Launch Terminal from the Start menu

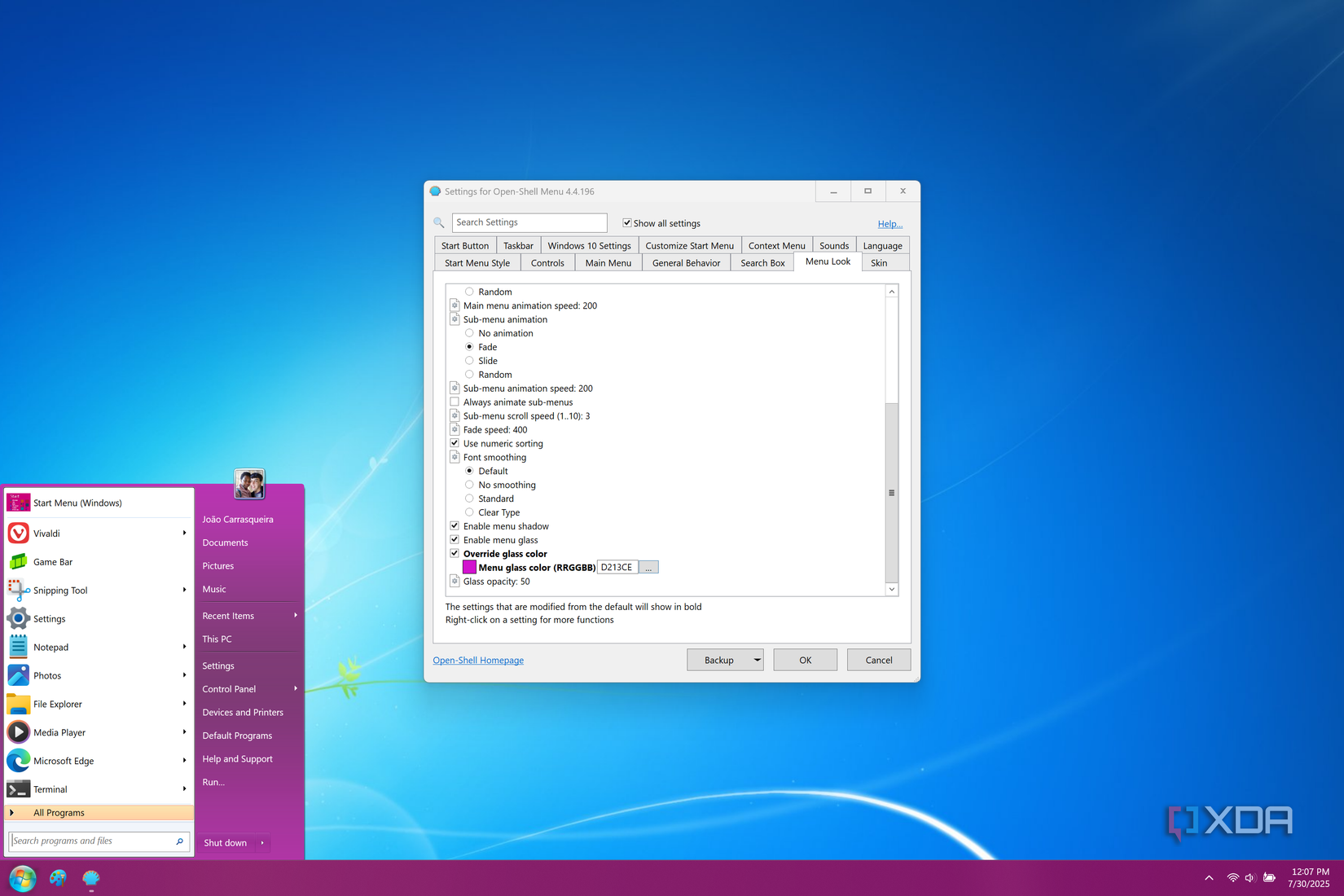tap(50, 788)
